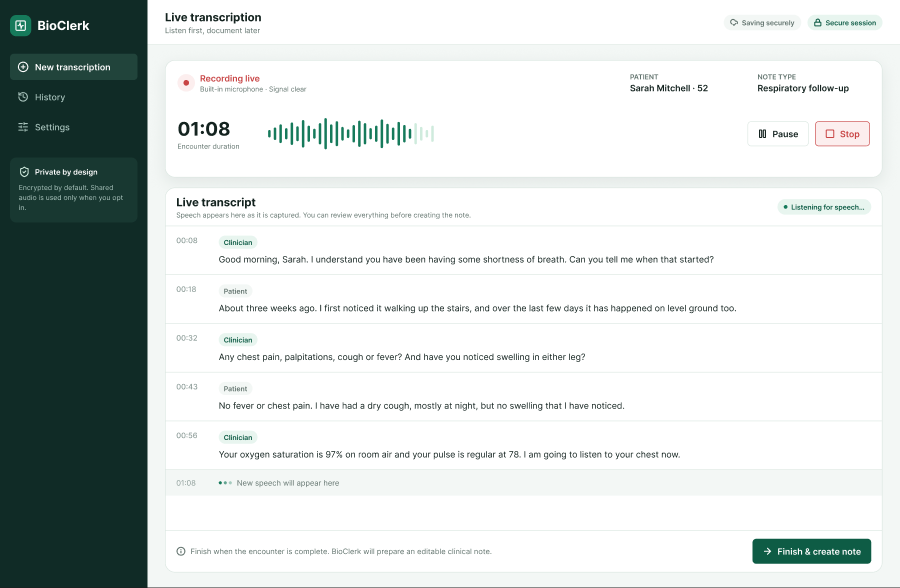Click the 00:32 timestamp

tap(187, 338)
